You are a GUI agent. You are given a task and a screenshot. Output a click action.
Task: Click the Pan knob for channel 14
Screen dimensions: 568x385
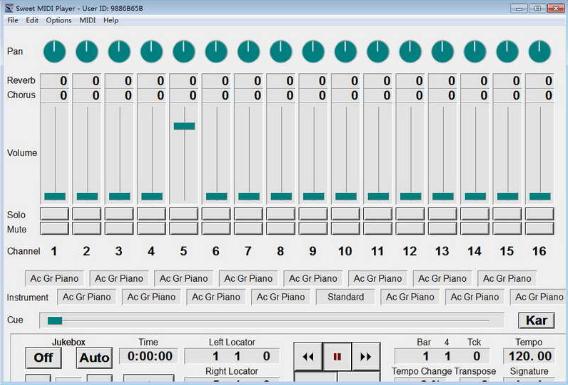click(475, 51)
